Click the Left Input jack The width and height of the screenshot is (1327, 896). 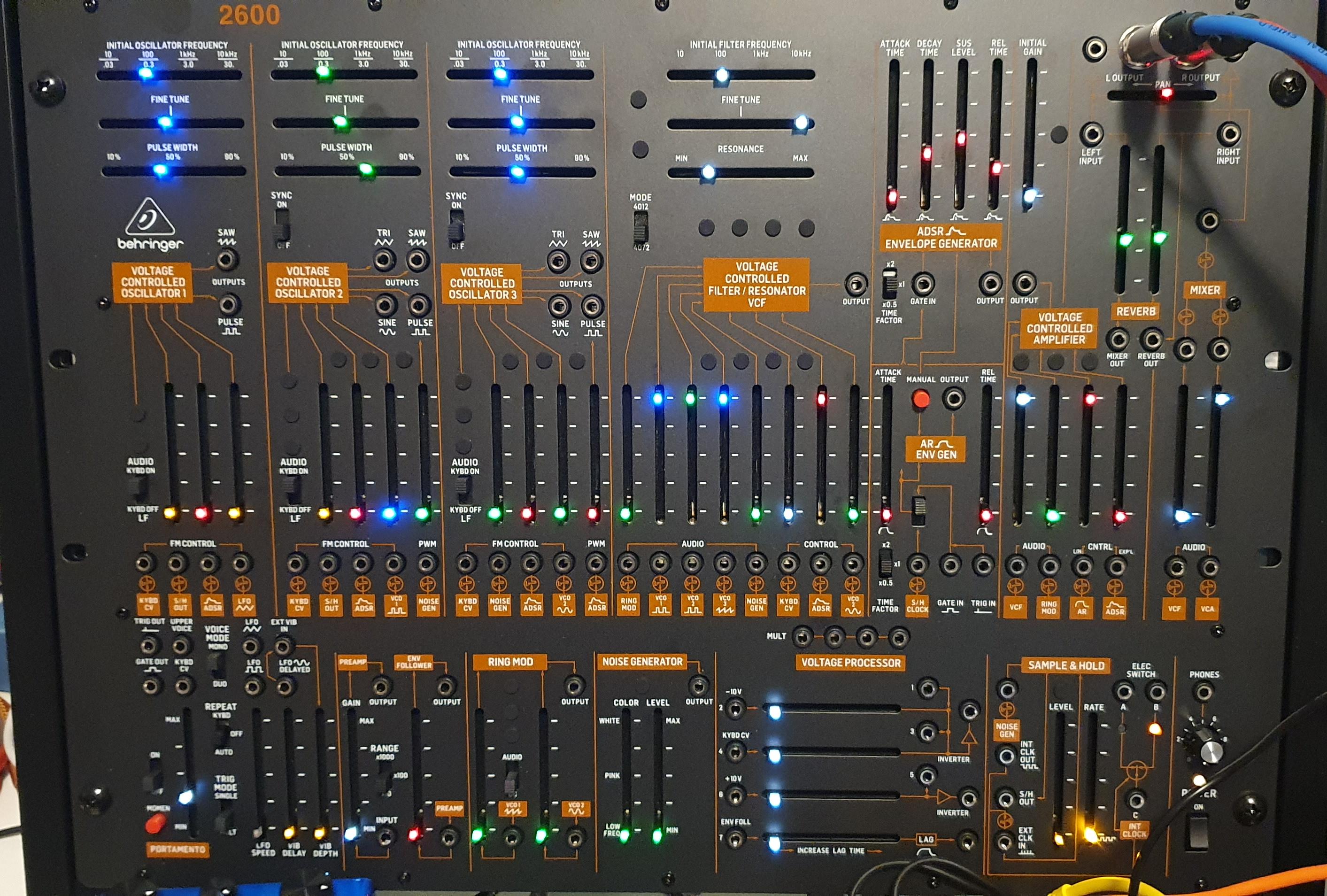[x=1091, y=134]
